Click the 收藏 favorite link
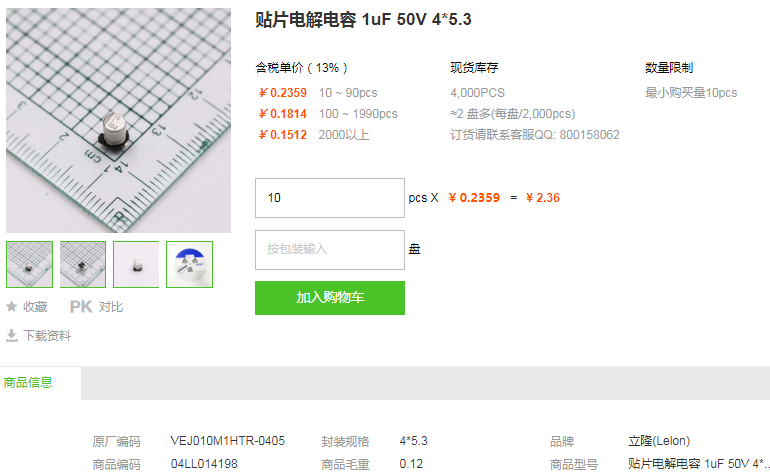 [35, 307]
